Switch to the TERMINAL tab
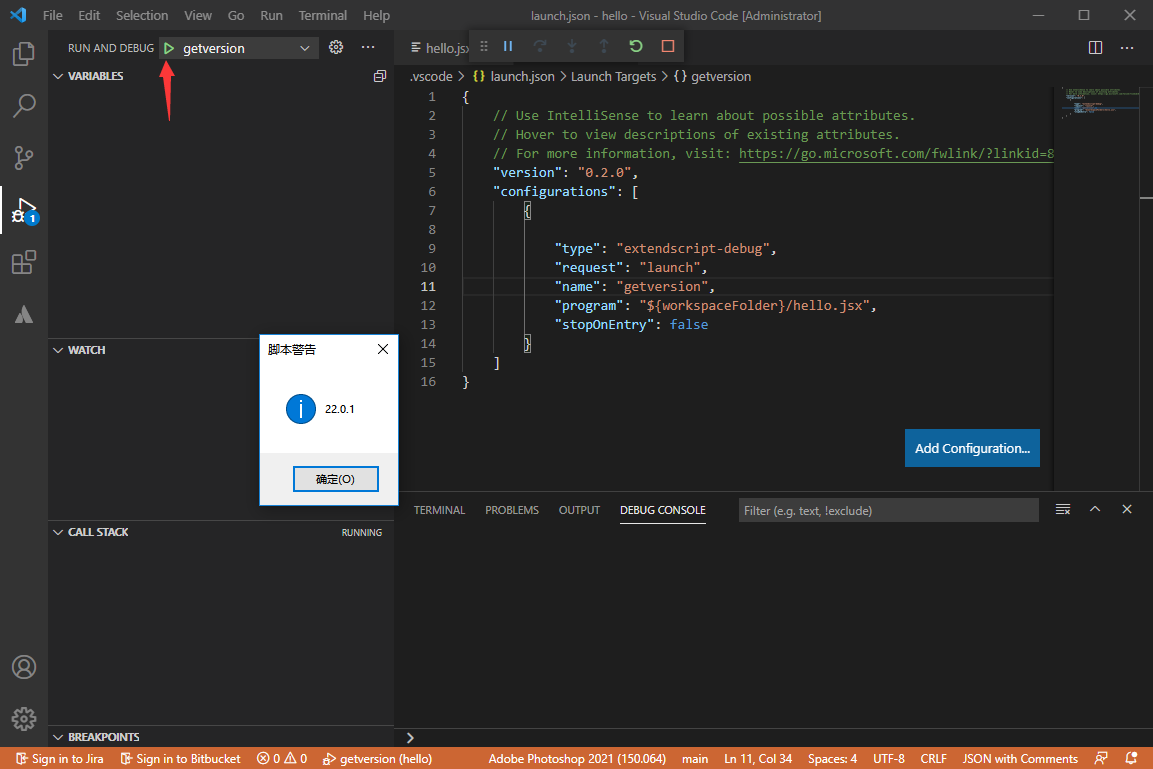Image resolution: width=1153 pixels, height=769 pixels. 440,509
